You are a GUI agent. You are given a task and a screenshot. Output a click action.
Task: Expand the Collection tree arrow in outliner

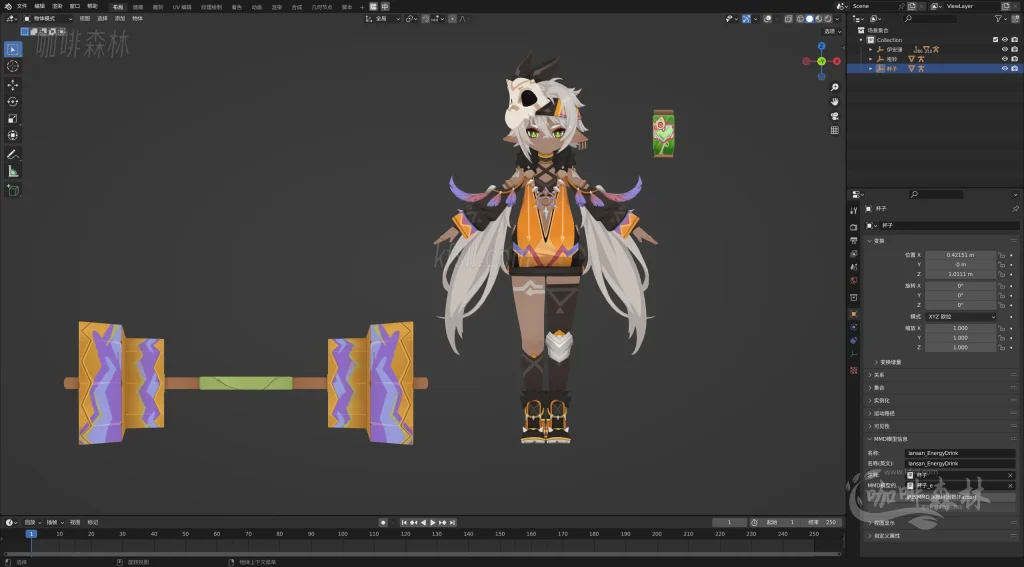[861, 40]
